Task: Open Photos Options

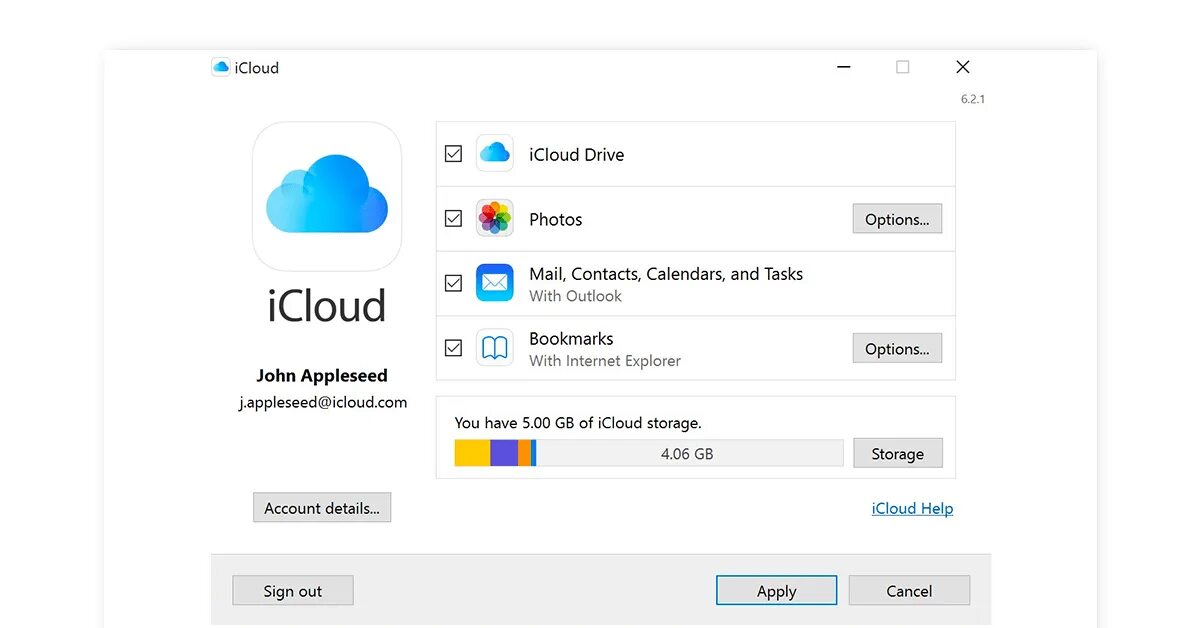Action: 897,219
